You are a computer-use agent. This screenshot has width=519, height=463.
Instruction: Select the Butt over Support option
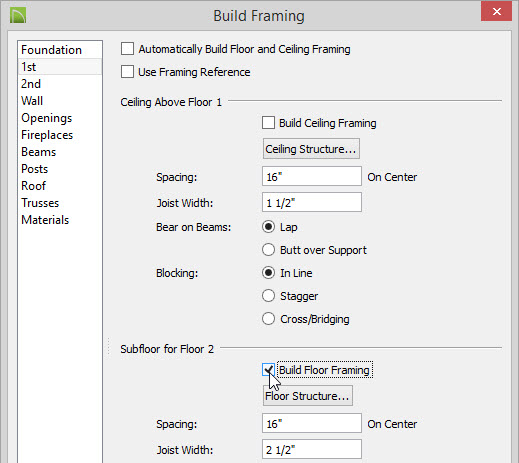point(268,250)
